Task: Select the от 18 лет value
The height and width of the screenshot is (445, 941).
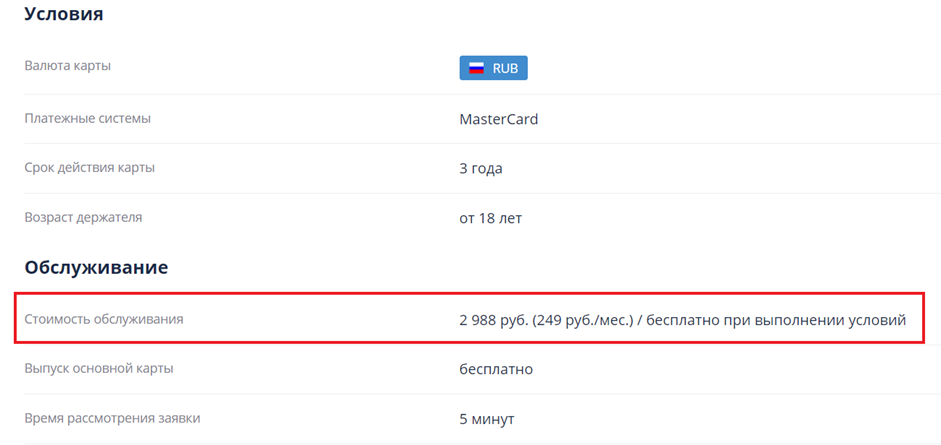Action: click(490, 218)
